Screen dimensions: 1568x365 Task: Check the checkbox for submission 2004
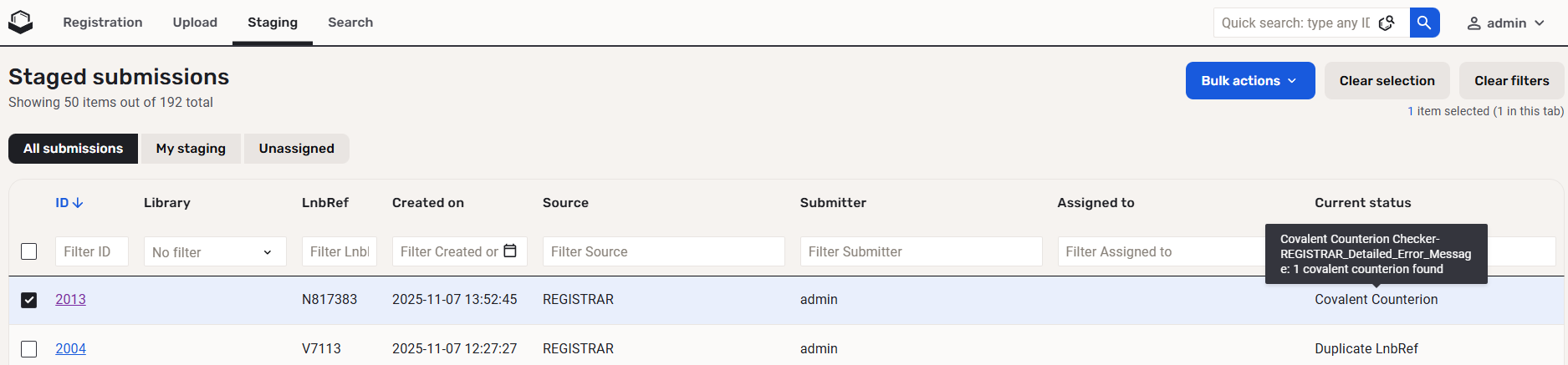point(29,349)
